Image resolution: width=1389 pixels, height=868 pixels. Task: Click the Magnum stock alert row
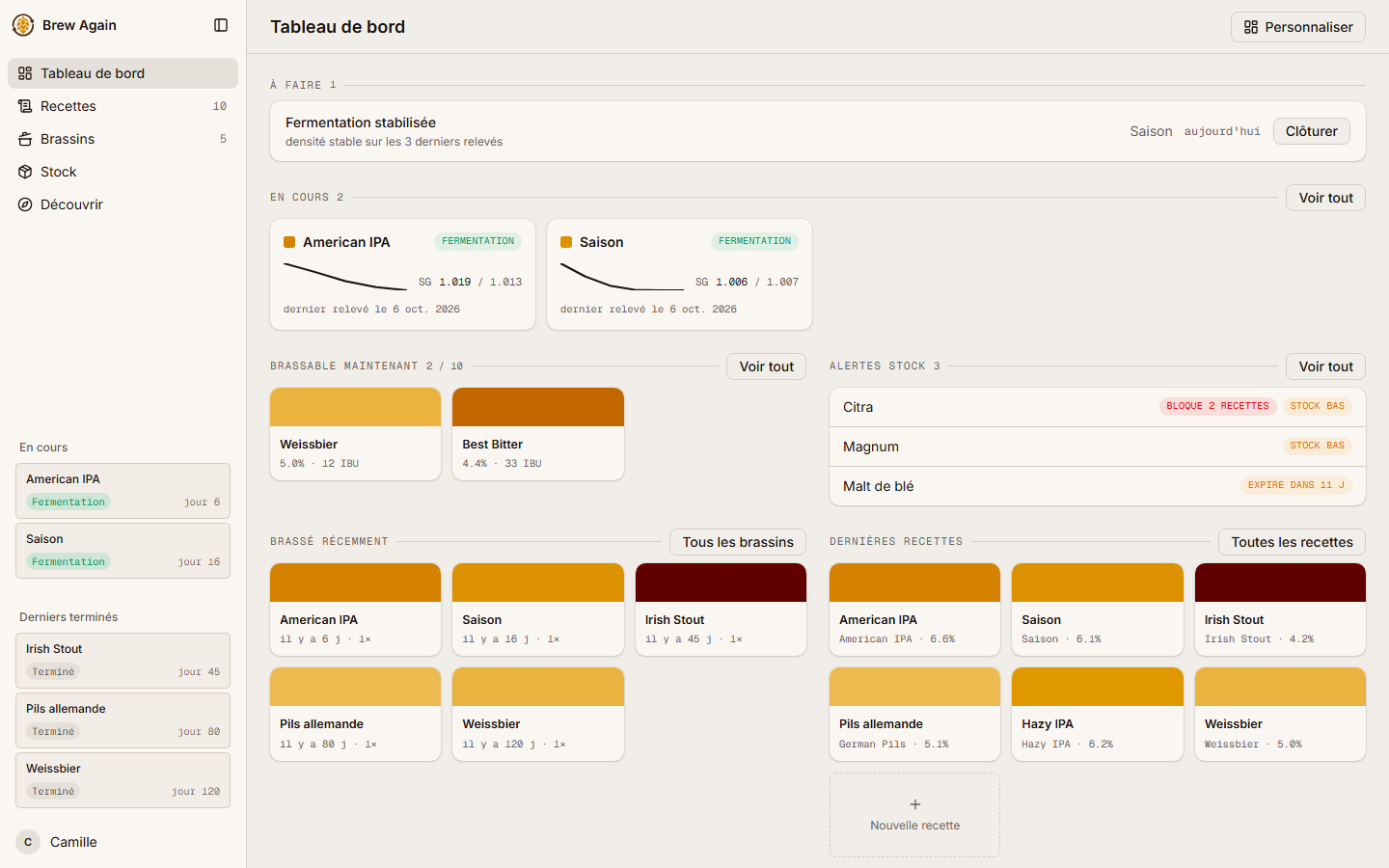pos(1098,447)
